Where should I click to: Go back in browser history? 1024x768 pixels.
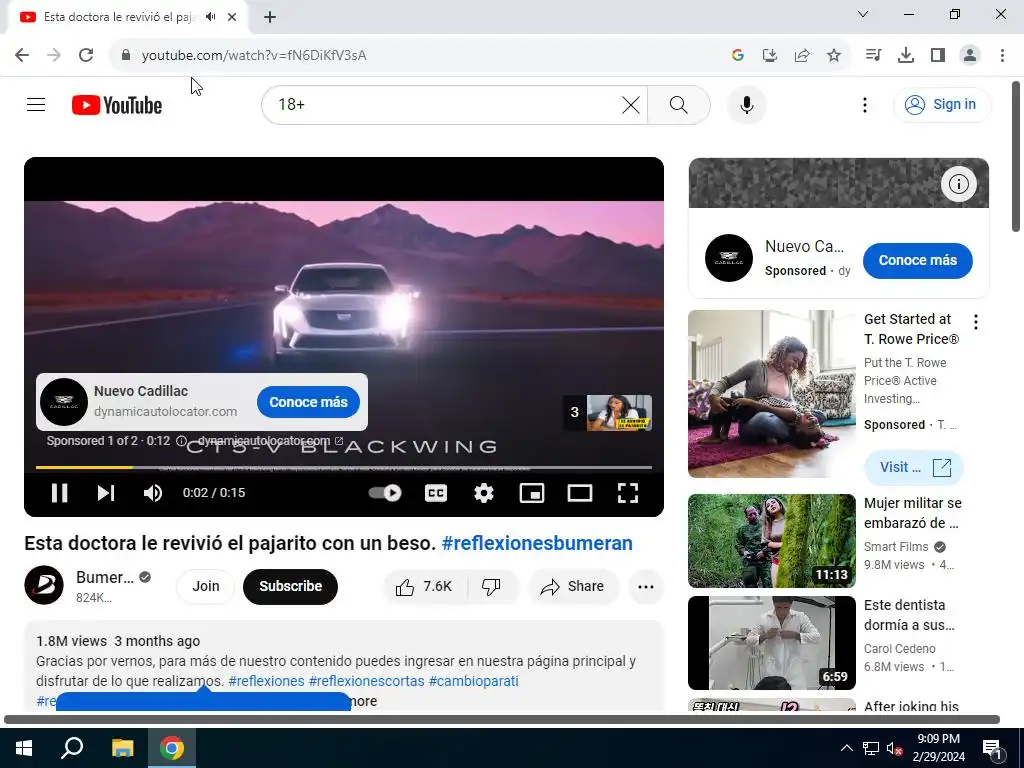22,55
